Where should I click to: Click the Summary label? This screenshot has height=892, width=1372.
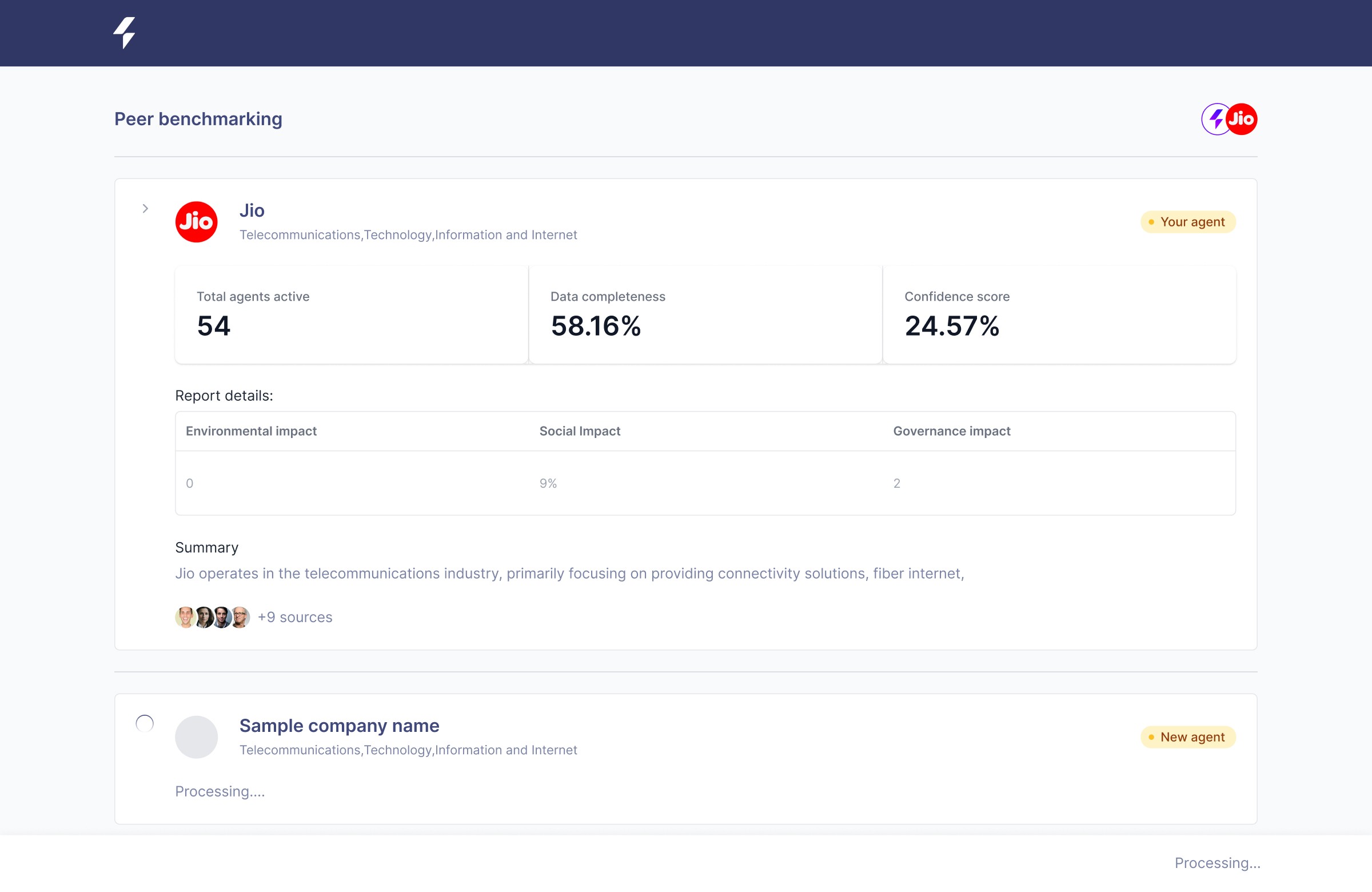[206, 548]
